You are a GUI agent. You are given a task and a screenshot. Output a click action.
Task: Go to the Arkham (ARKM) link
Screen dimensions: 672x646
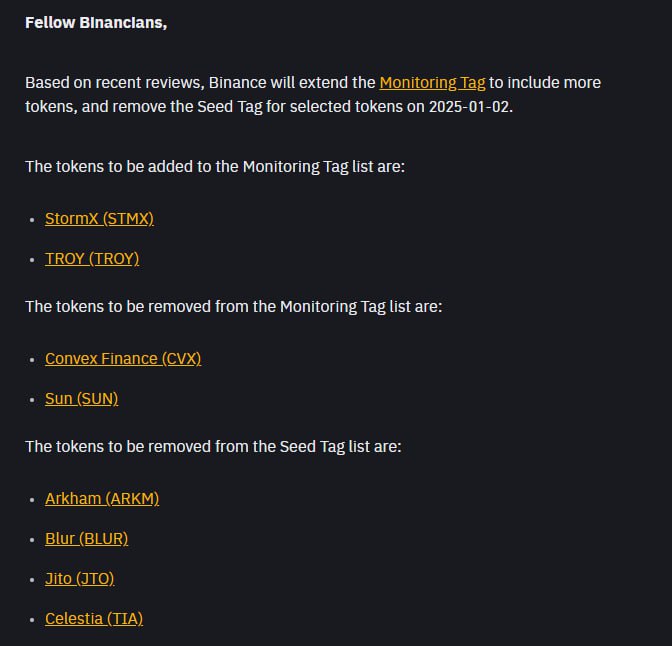pyautogui.click(x=102, y=499)
